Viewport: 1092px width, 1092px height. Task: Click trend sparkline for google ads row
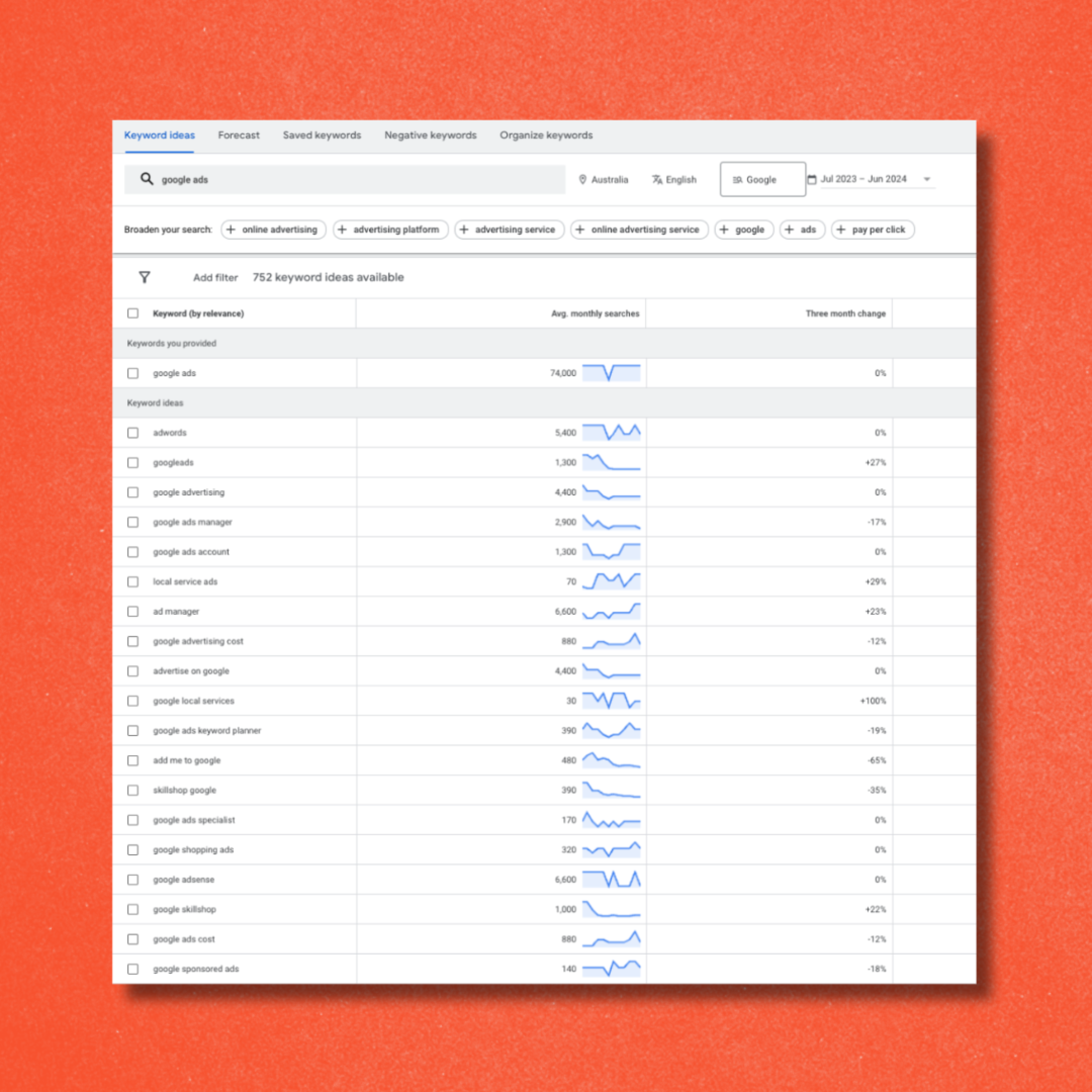coord(612,373)
